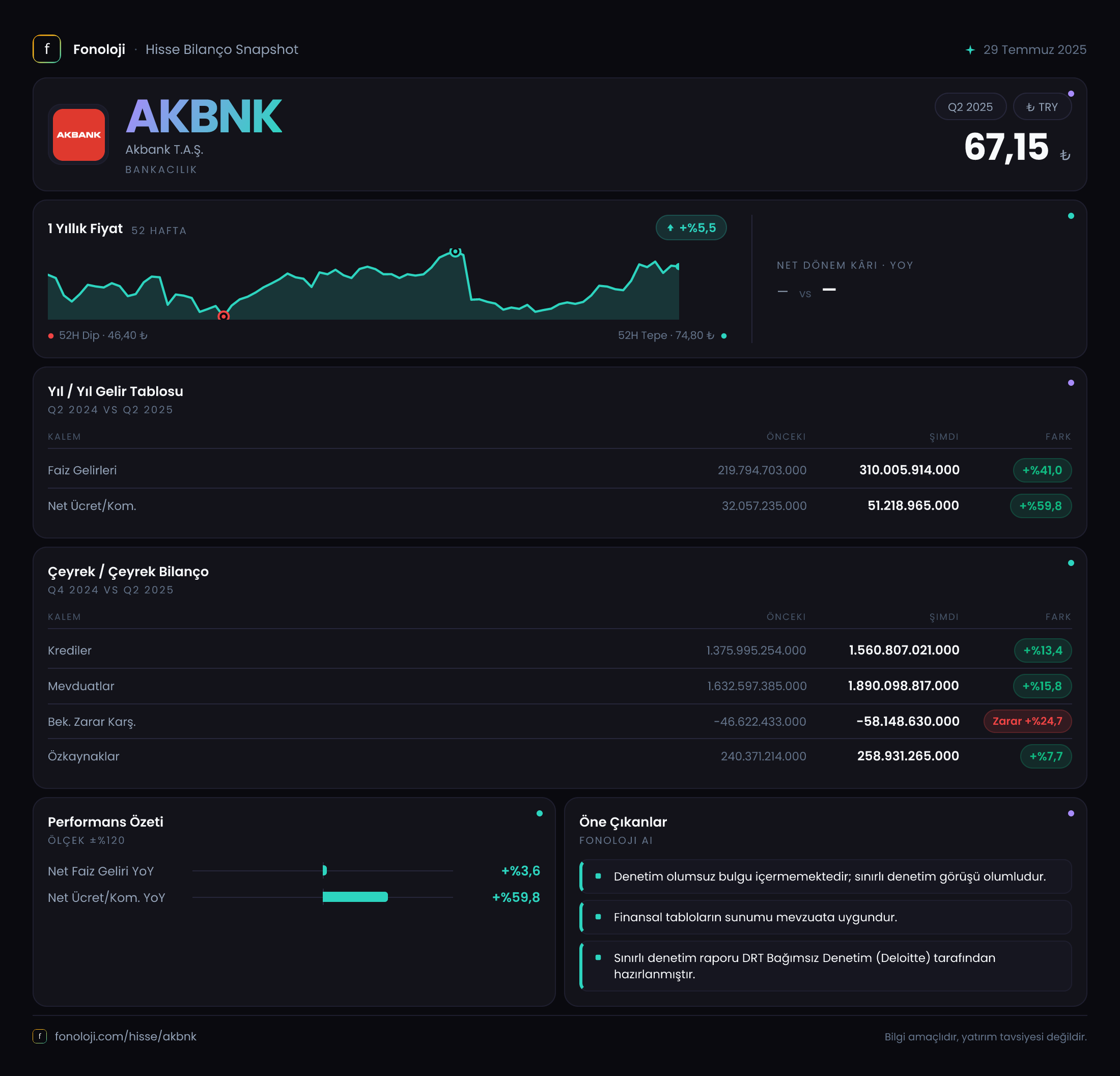Click the red Akbank logo

coord(79,135)
